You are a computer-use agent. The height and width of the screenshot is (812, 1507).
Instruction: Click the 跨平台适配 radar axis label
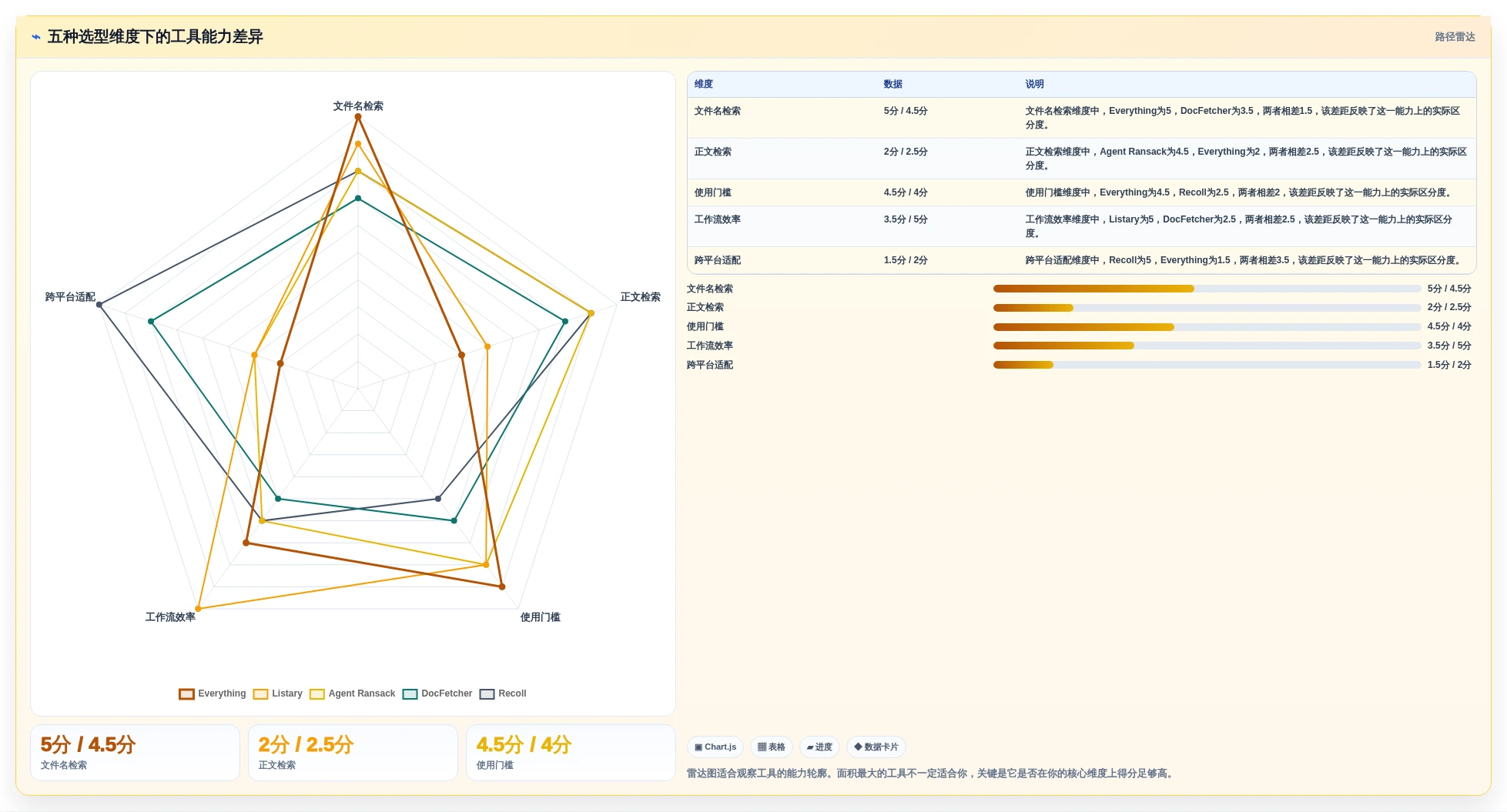pos(70,297)
